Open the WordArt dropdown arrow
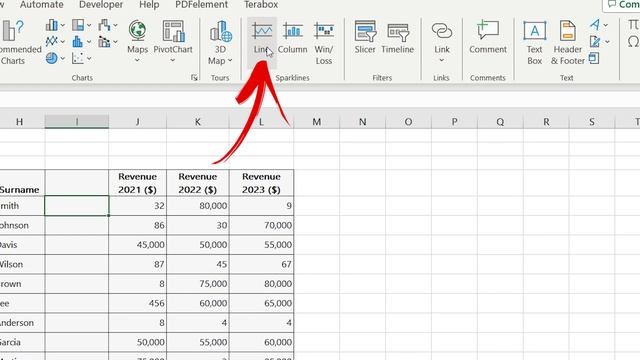The image size is (640, 360). 606,25
